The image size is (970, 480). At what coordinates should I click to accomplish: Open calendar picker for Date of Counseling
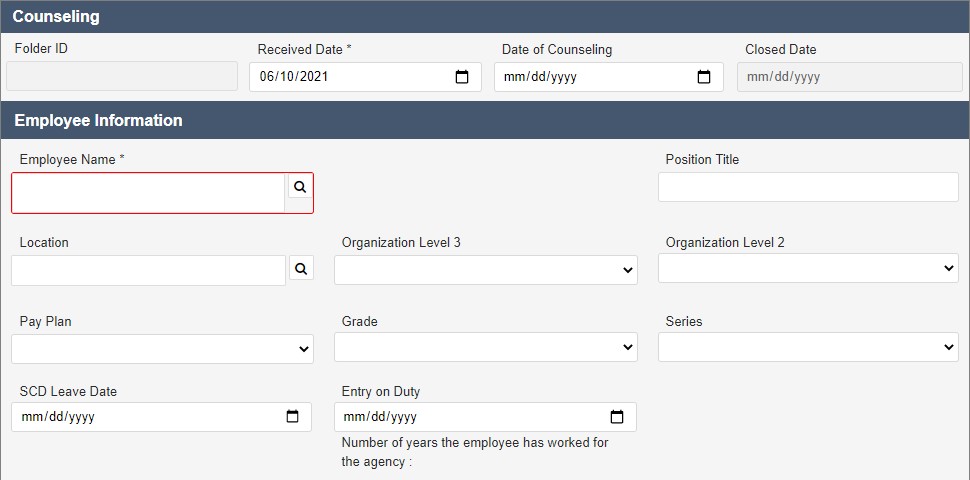point(703,77)
